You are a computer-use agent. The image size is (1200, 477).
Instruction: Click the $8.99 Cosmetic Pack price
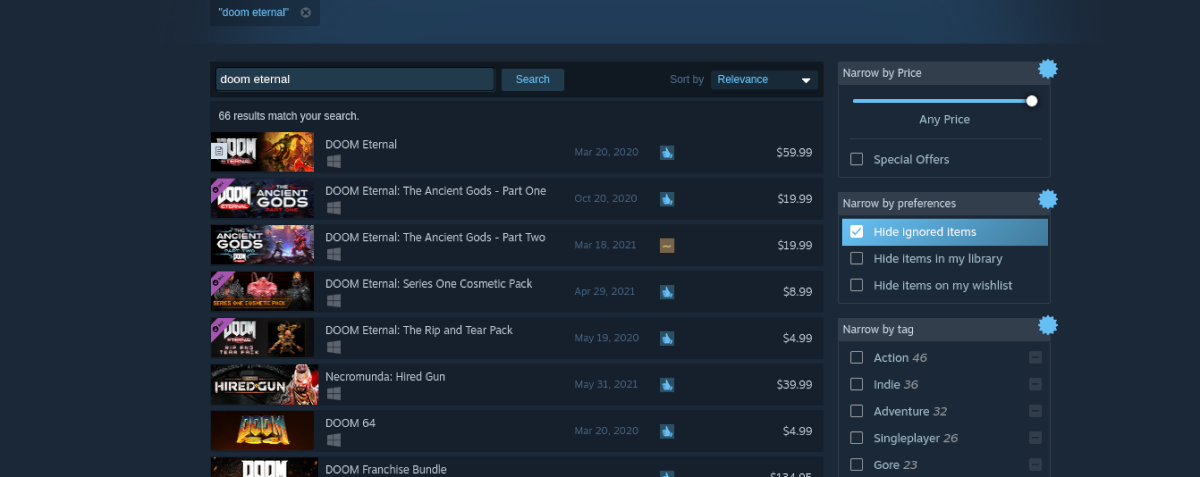click(797, 292)
